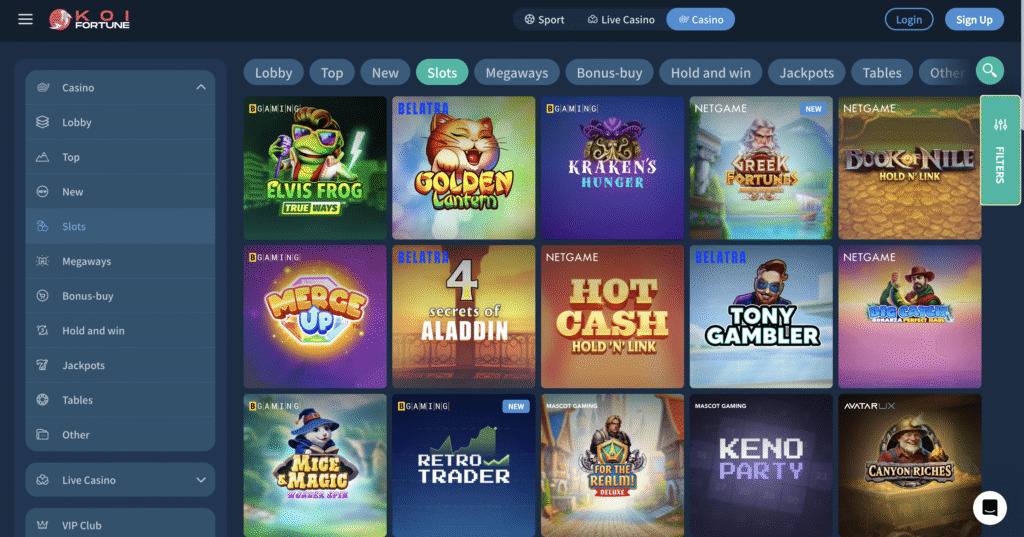Switch to the Live Casino top tab
The height and width of the screenshot is (537, 1024).
pyautogui.click(x=621, y=20)
